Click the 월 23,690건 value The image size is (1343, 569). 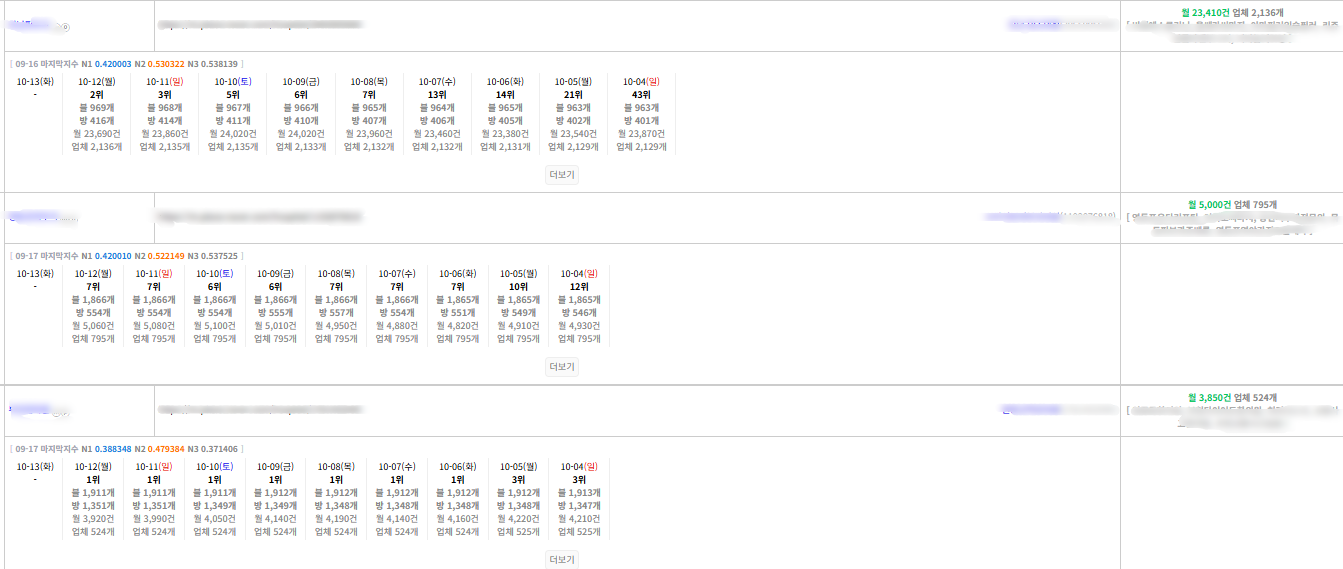point(97,134)
